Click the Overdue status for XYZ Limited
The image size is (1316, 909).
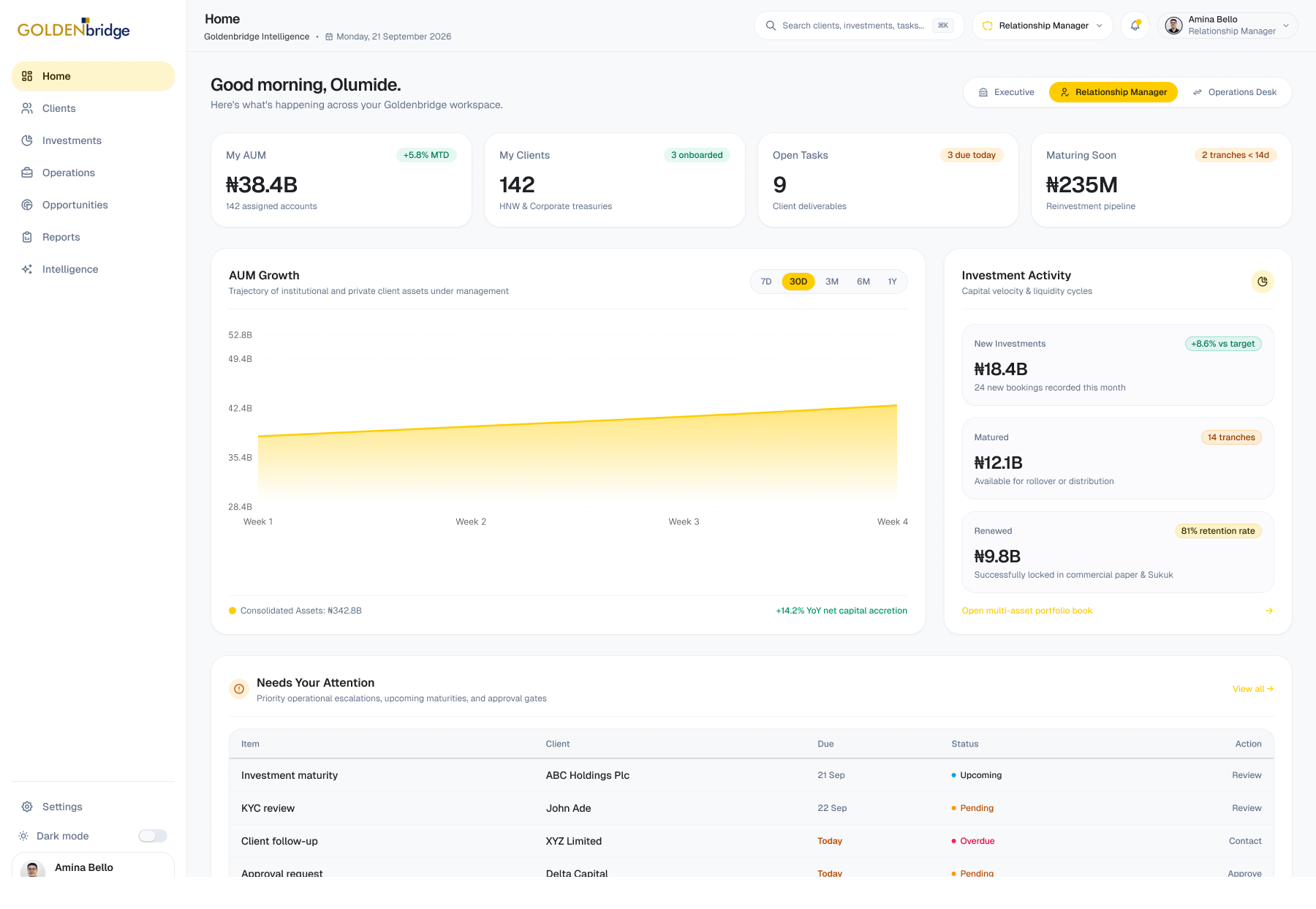(x=973, y=841)
